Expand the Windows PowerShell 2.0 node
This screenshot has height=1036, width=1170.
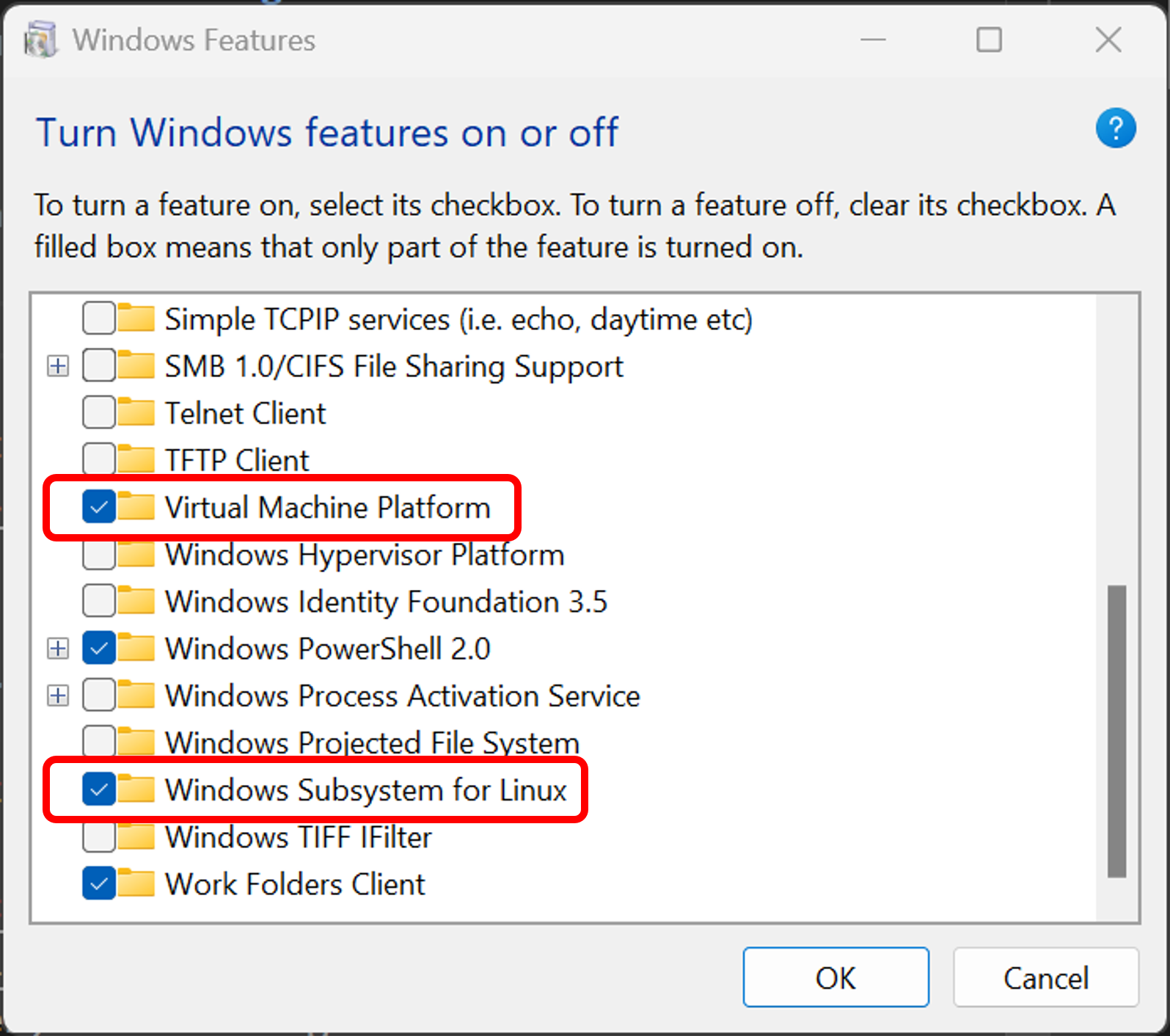pos(58,648)
